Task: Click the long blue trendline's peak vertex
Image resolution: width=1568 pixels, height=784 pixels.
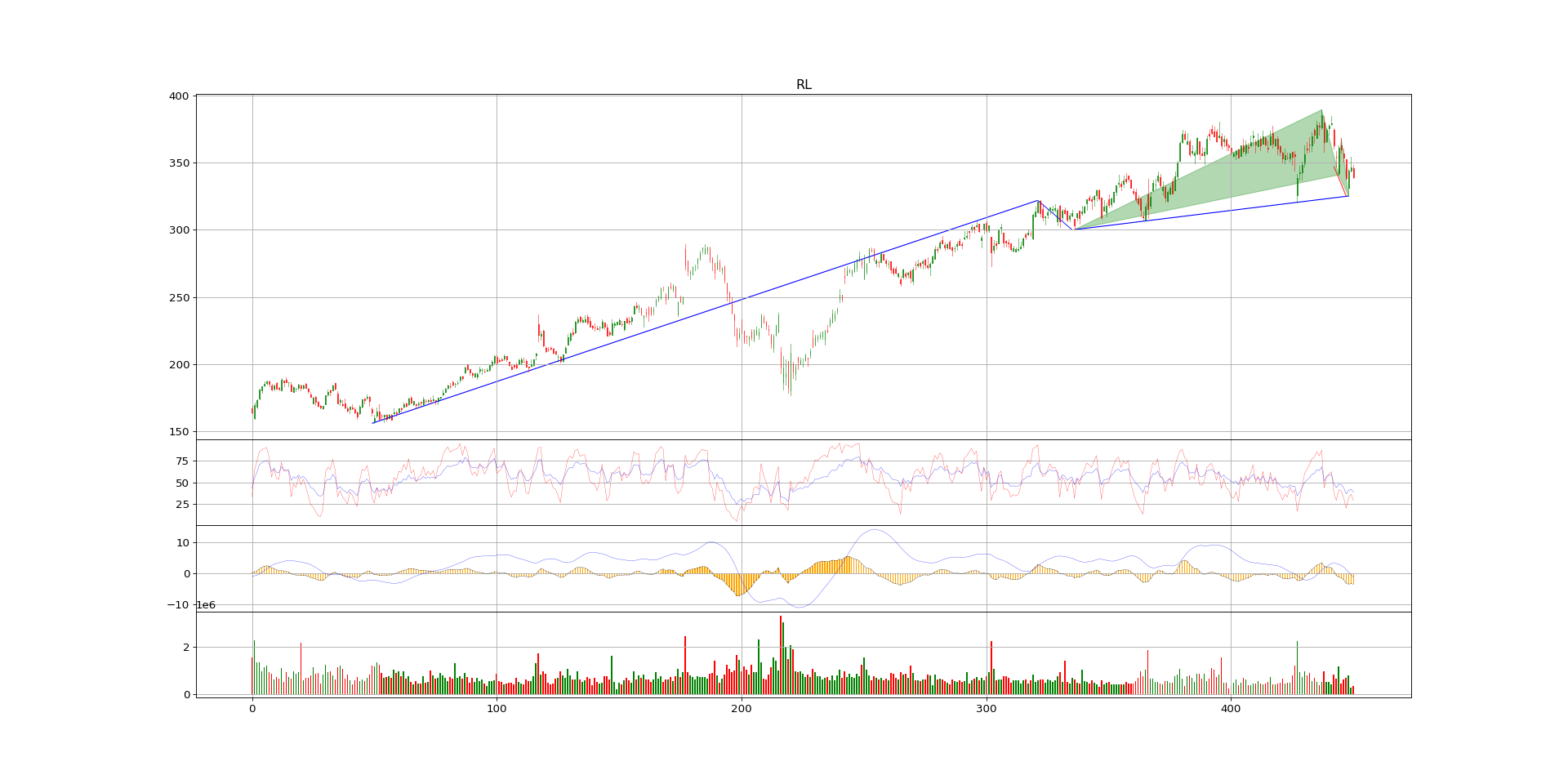Action: (x=1038, y=200)
